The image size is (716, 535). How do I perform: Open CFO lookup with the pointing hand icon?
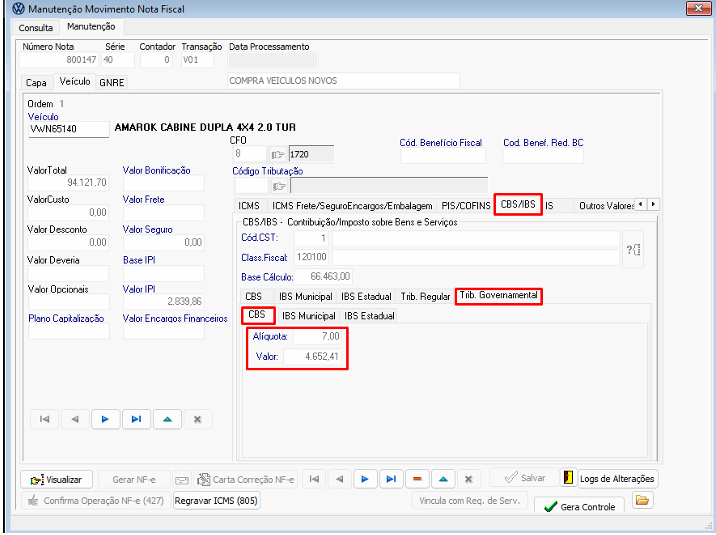pos(277,155)
